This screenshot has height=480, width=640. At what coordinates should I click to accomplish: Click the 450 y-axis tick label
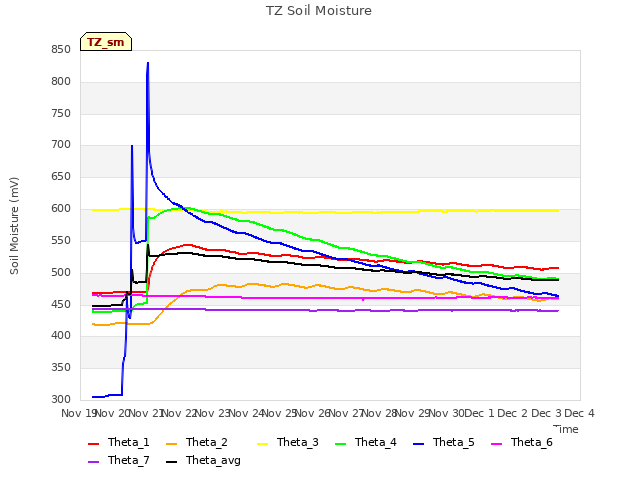point(61,304)
